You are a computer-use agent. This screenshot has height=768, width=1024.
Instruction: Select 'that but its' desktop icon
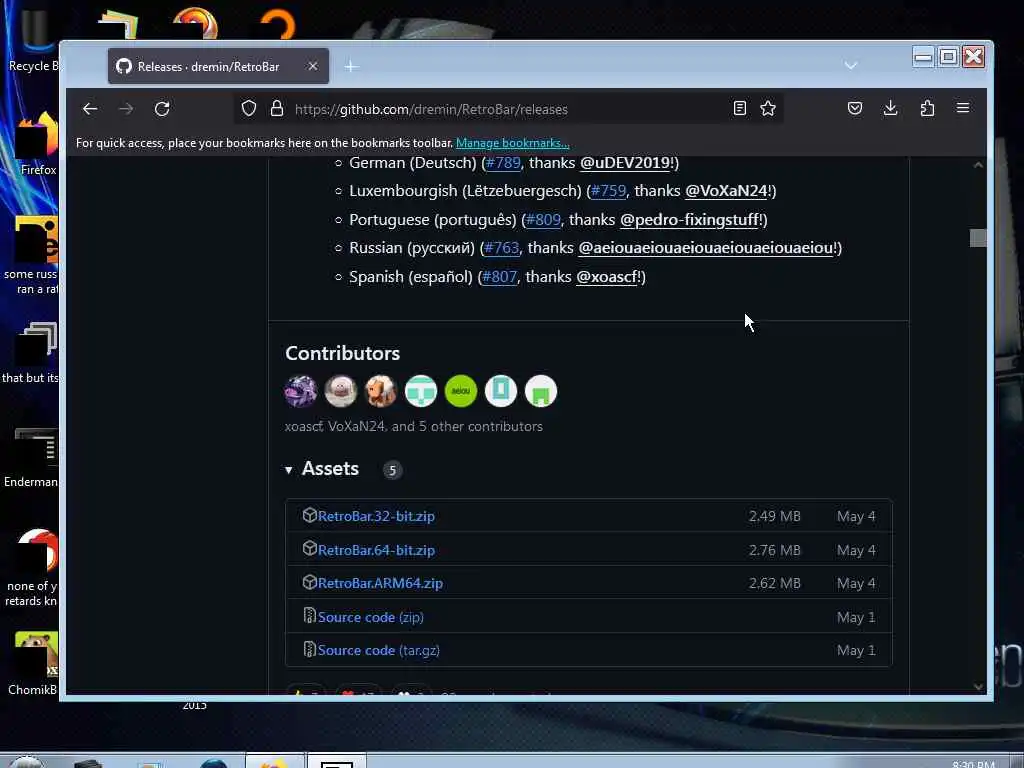click(31, 353)
